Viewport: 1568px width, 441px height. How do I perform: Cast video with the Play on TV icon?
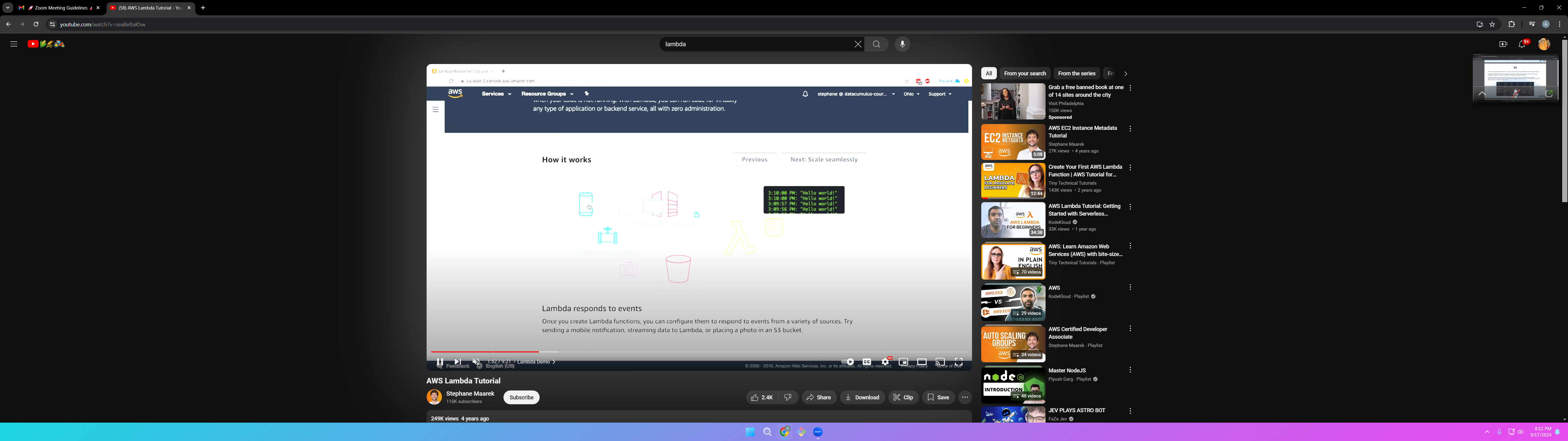940,362
